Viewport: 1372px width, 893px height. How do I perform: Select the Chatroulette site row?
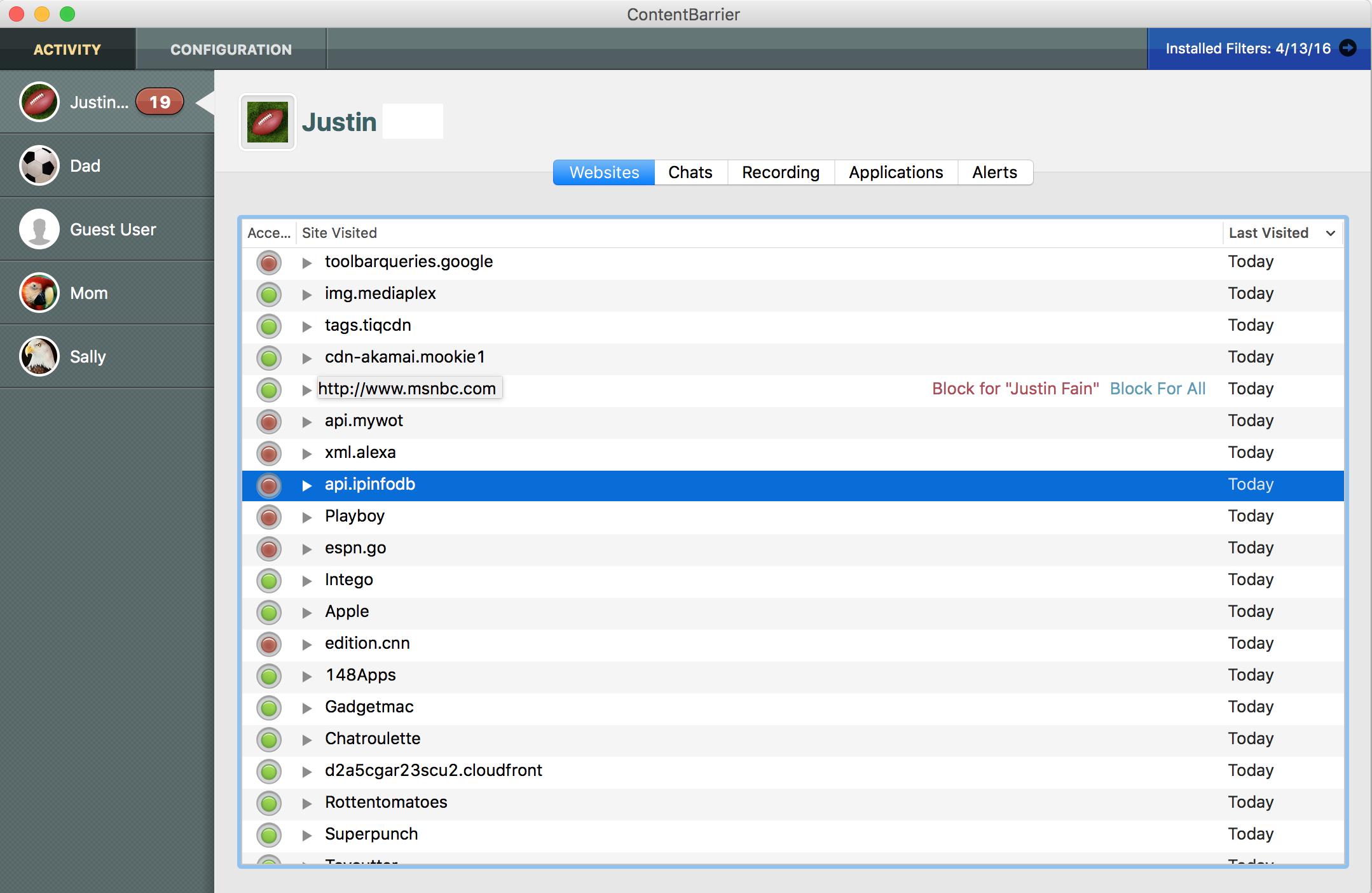[x=793, y=739]
